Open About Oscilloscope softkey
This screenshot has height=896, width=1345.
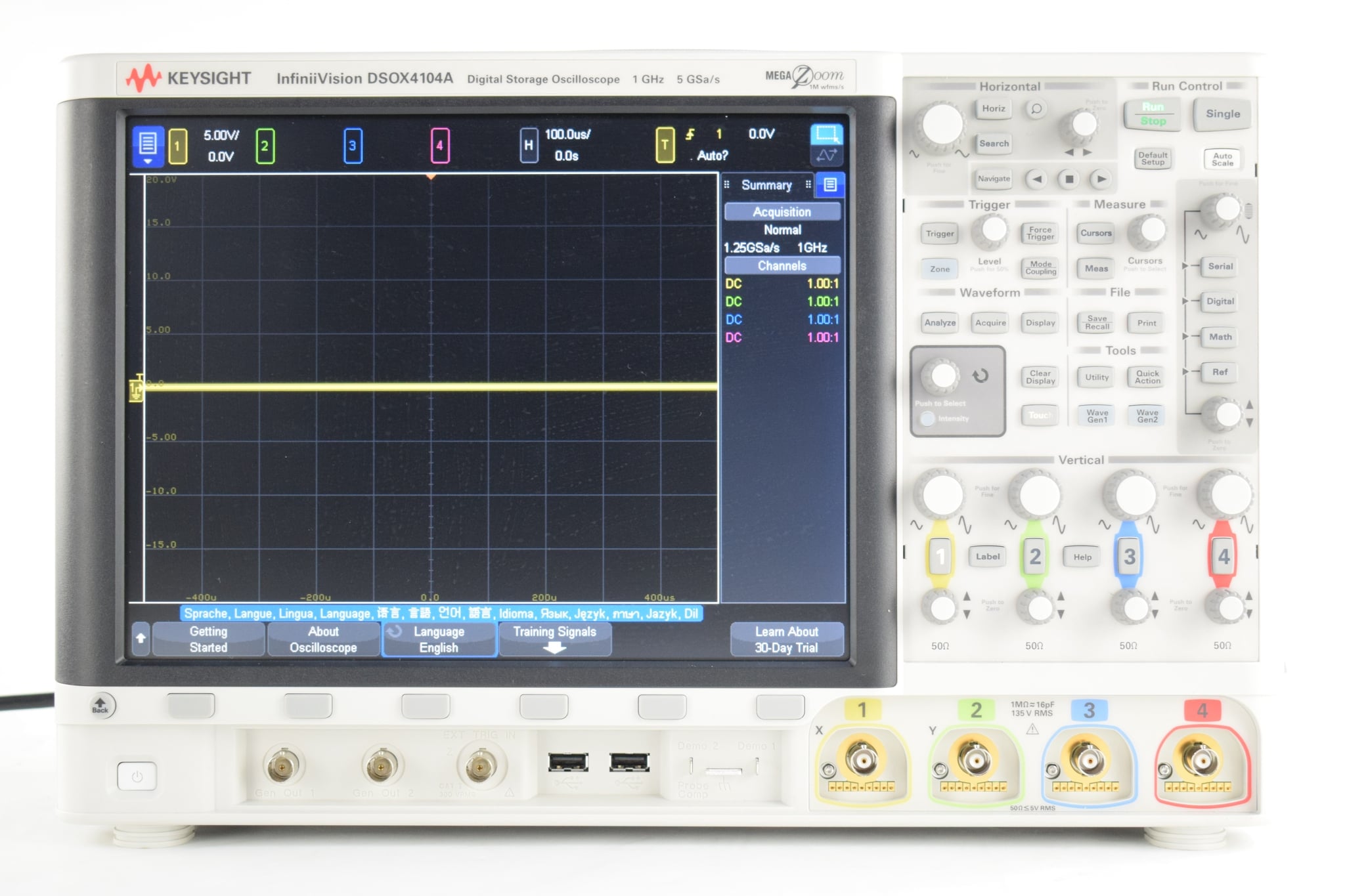coord(324,639)
